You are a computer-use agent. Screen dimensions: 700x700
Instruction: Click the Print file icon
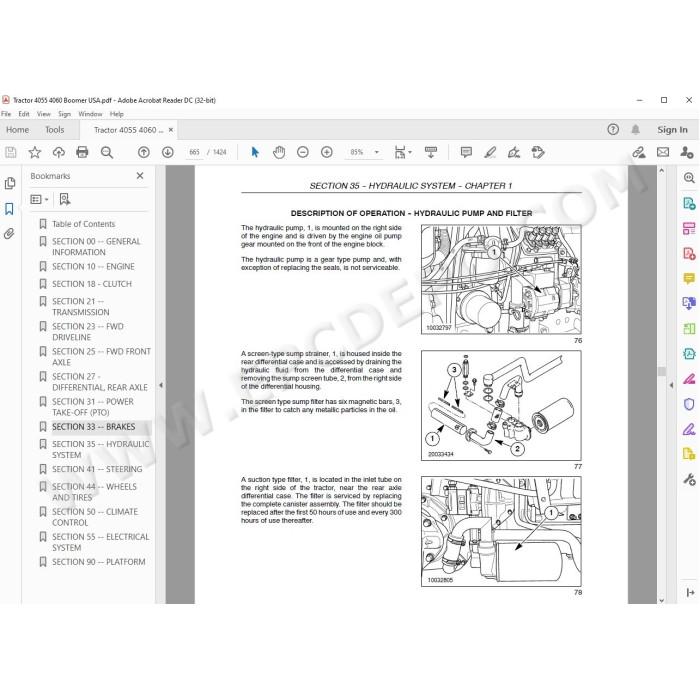pos(82,152)
